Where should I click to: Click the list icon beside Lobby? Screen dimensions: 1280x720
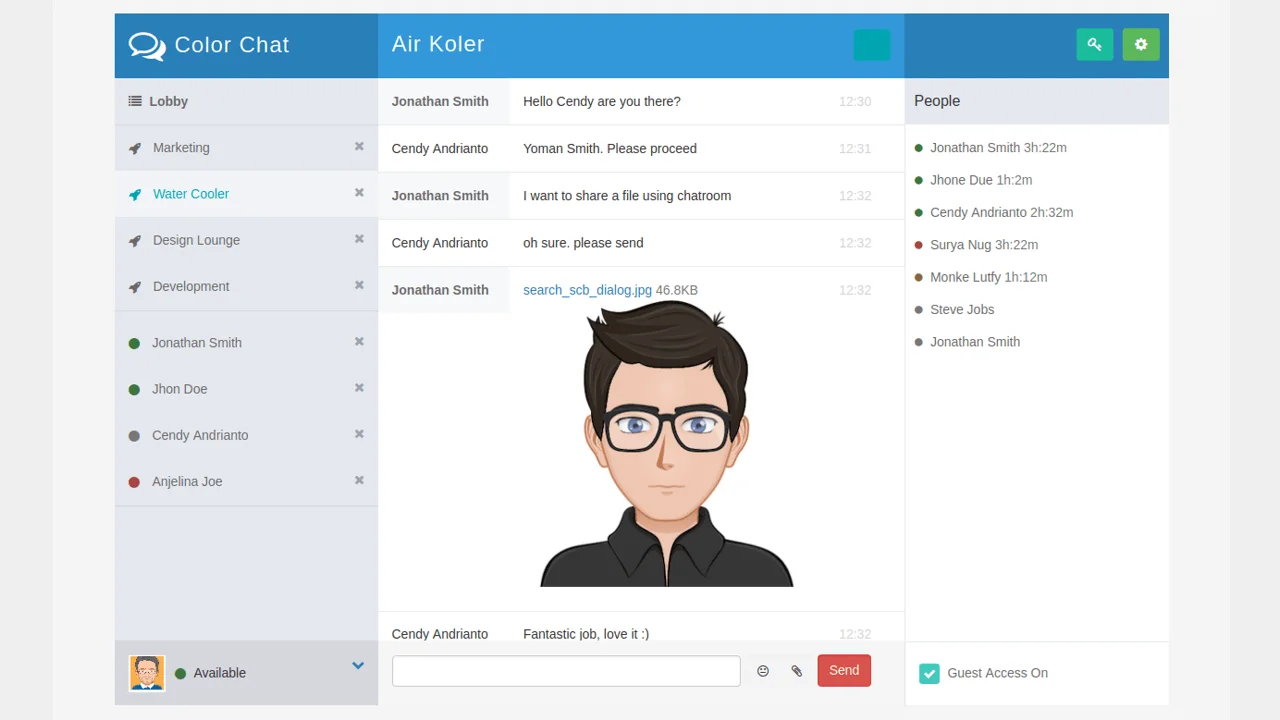point(134,100)
